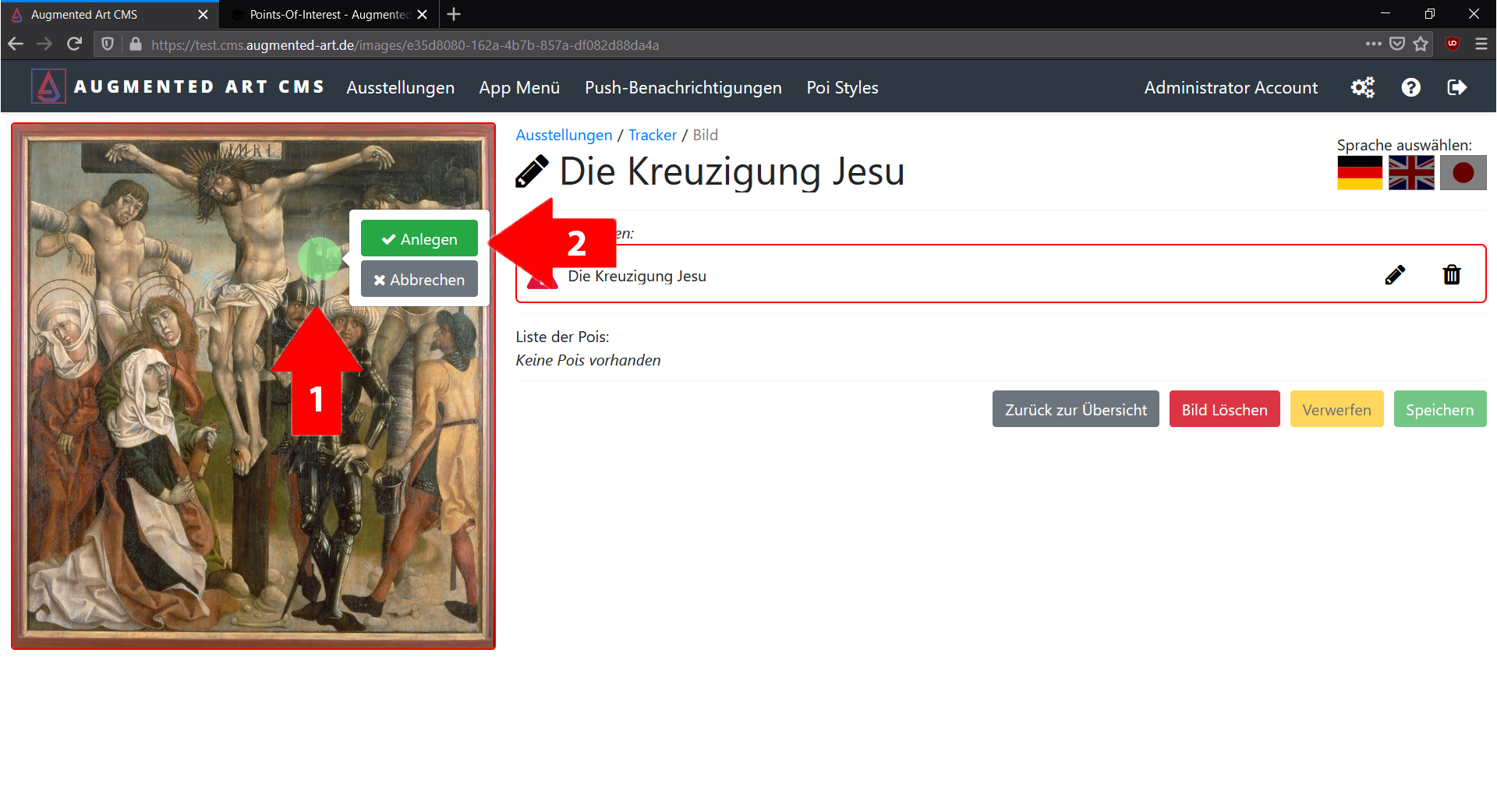Click the pencil icon beside page title
The image size is (1497, 812).
pyautogui.click(x=532, y=171)
